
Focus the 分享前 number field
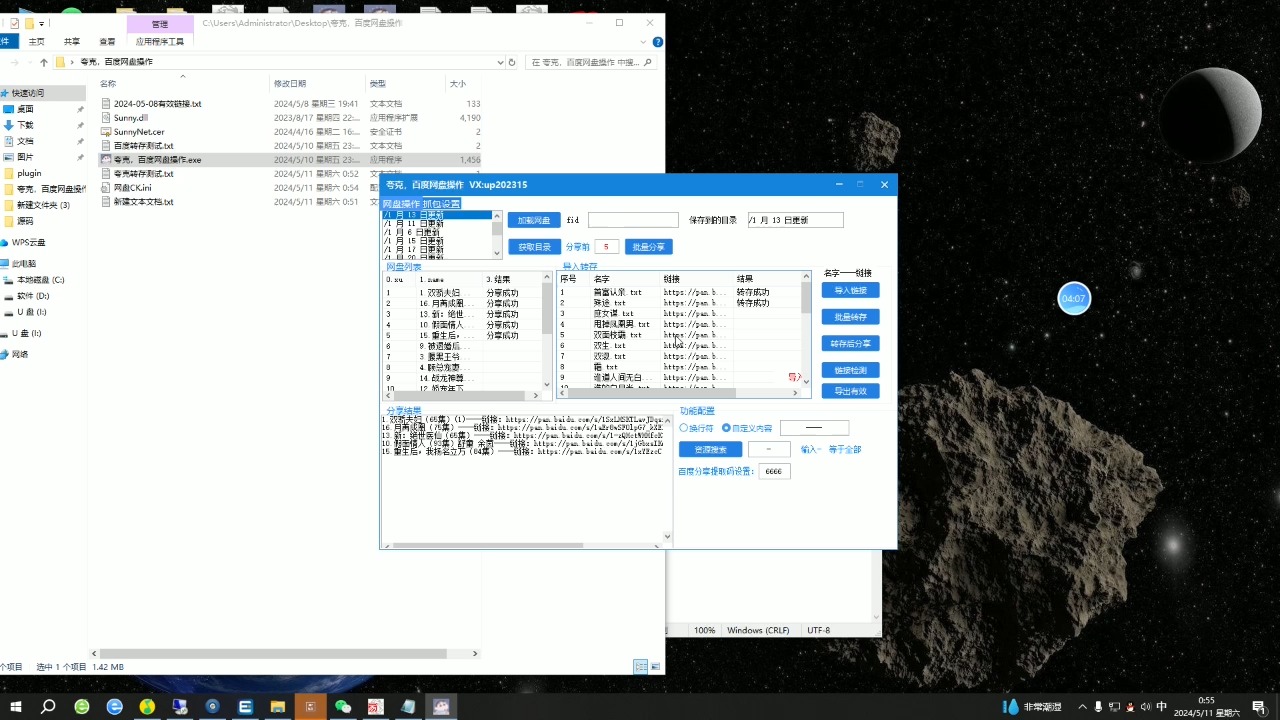pyautogui.click(x=607, y=247)
